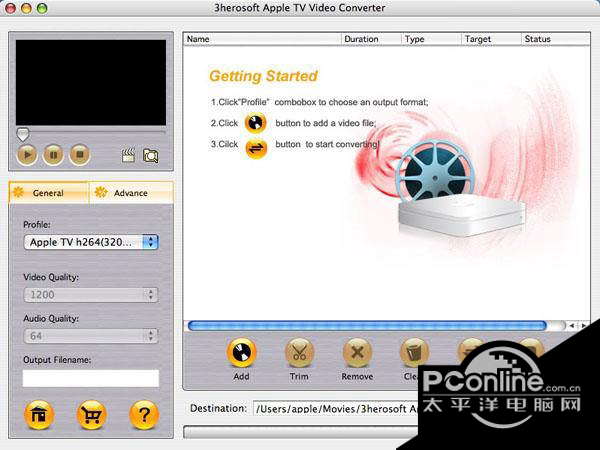
Task: Play the preview video
Action: pyautogui.click(x=27, y=155)
